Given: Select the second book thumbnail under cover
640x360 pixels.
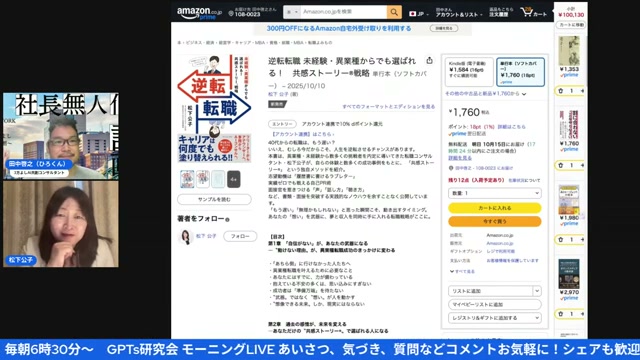Looking at the screenshot, I should pyautogui.click(x=202, y=179).
